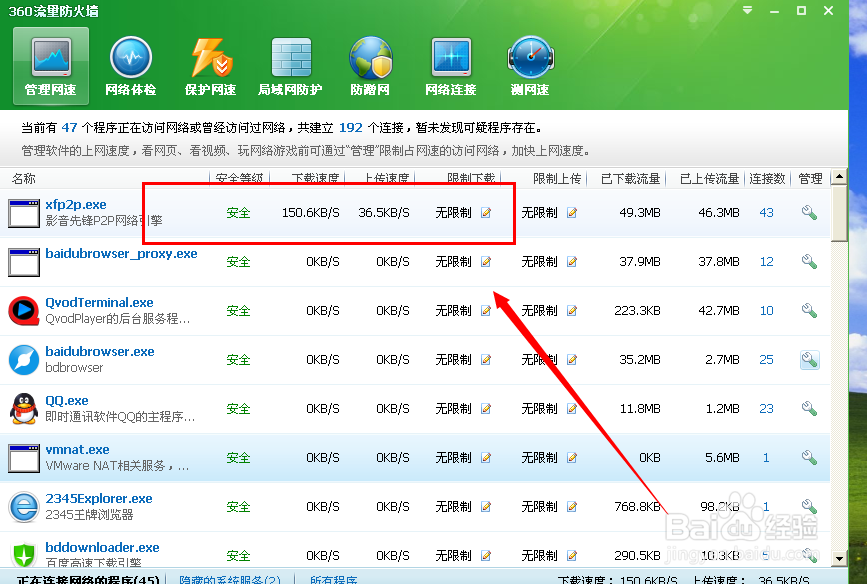Open the 局域网防护 tool

pyautogui.click(x=290, y=66)
